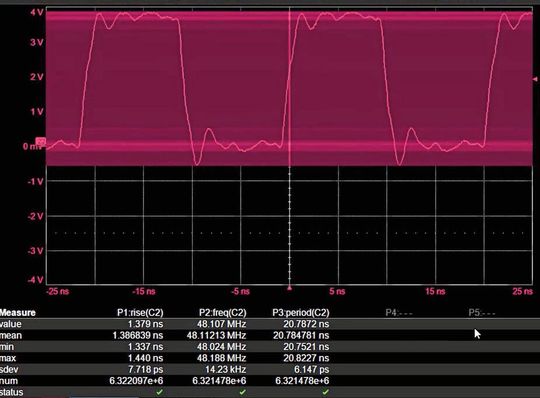
Task: Click the max period 20.8227 ns
Action: [x=306, y=358]
